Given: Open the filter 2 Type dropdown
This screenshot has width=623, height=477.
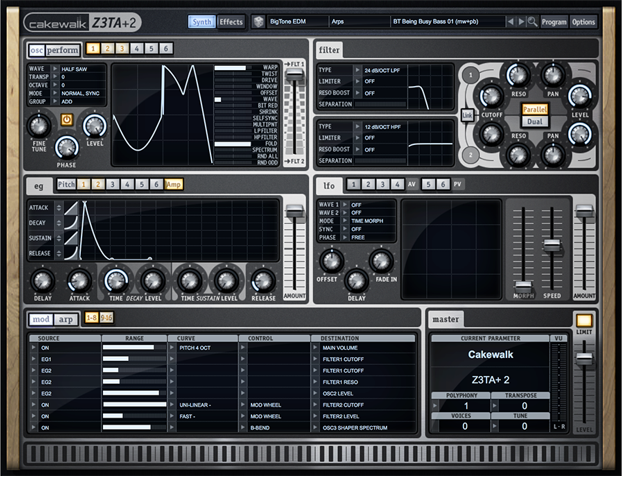Looking at the screenshot, I should coord(358,127).
